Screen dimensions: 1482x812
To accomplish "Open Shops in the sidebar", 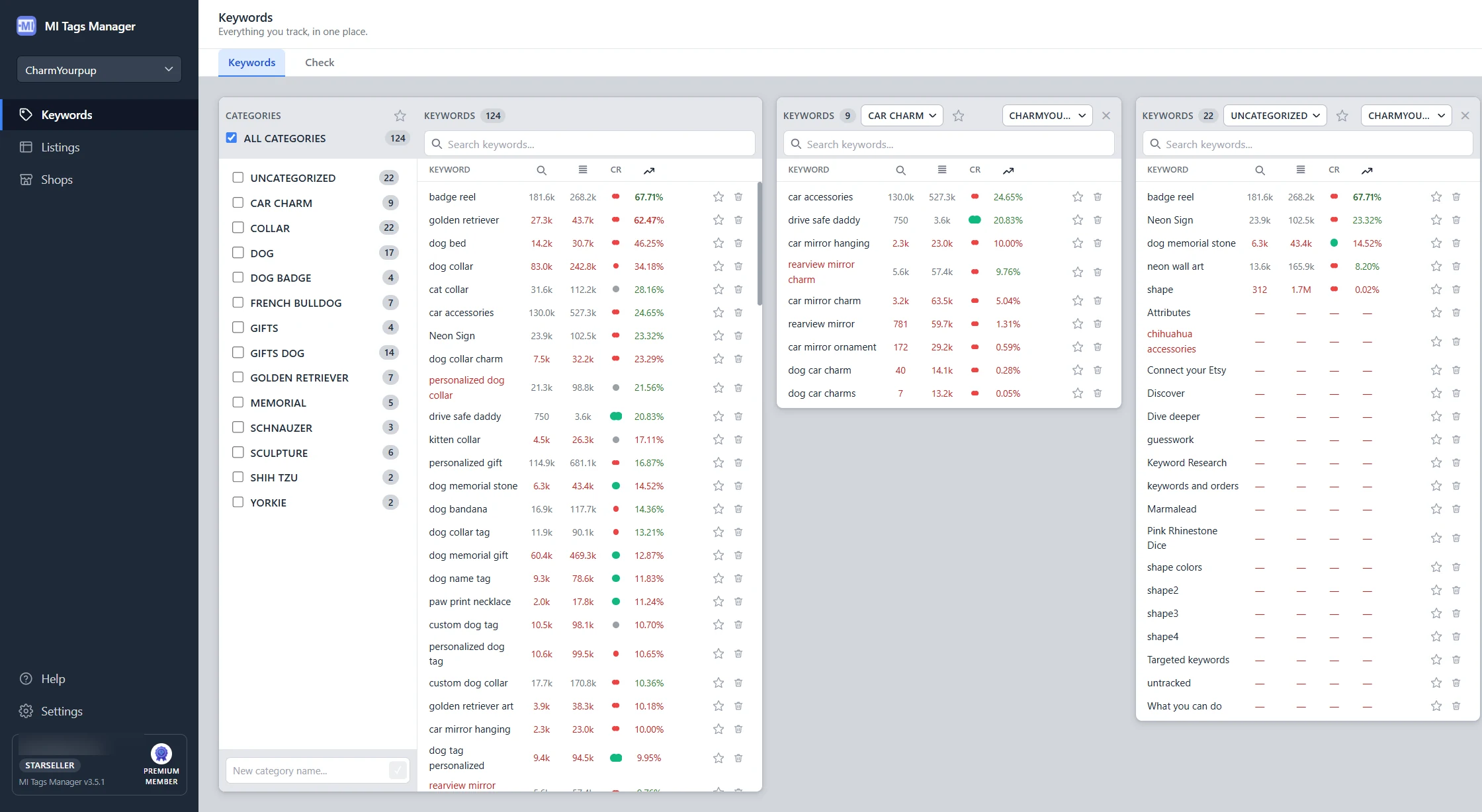I will [99, 180].
